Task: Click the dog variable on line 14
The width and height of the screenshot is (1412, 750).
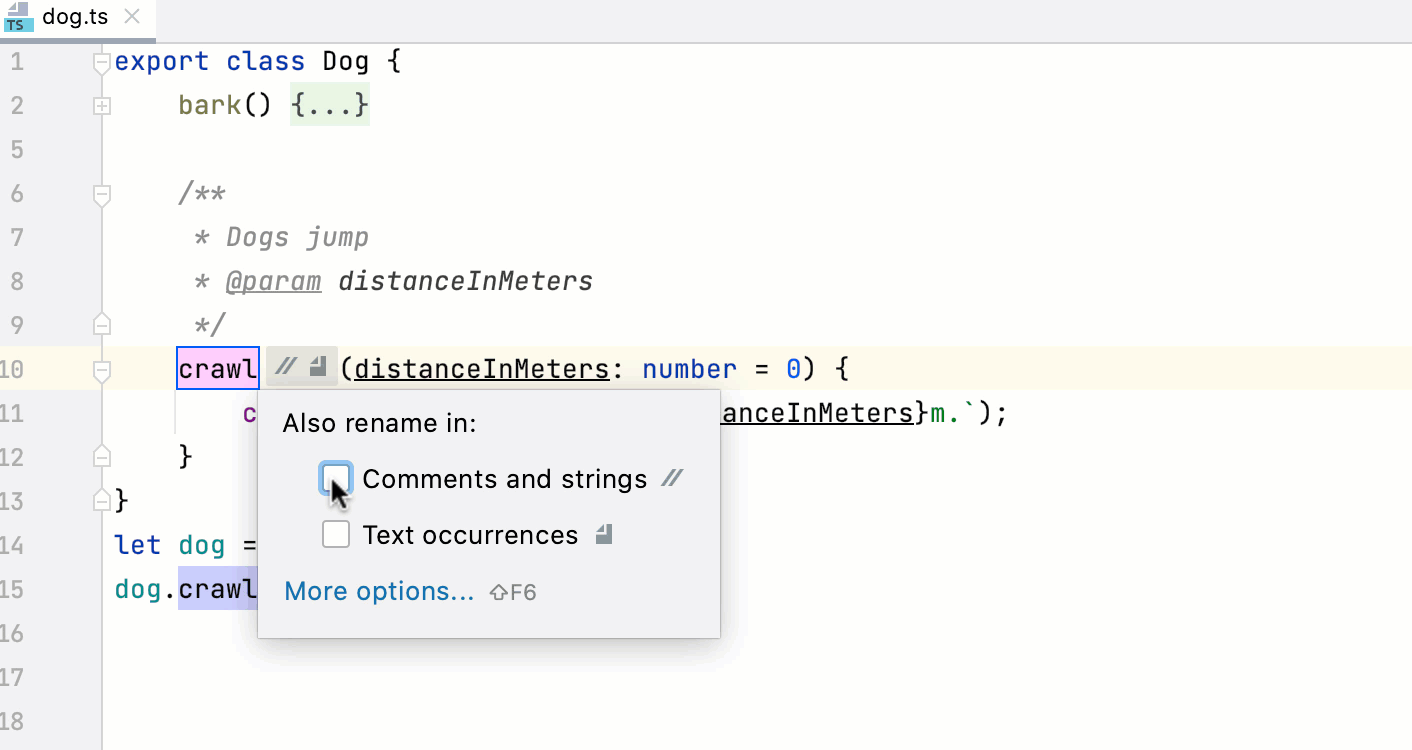Action: pos(201,545)
